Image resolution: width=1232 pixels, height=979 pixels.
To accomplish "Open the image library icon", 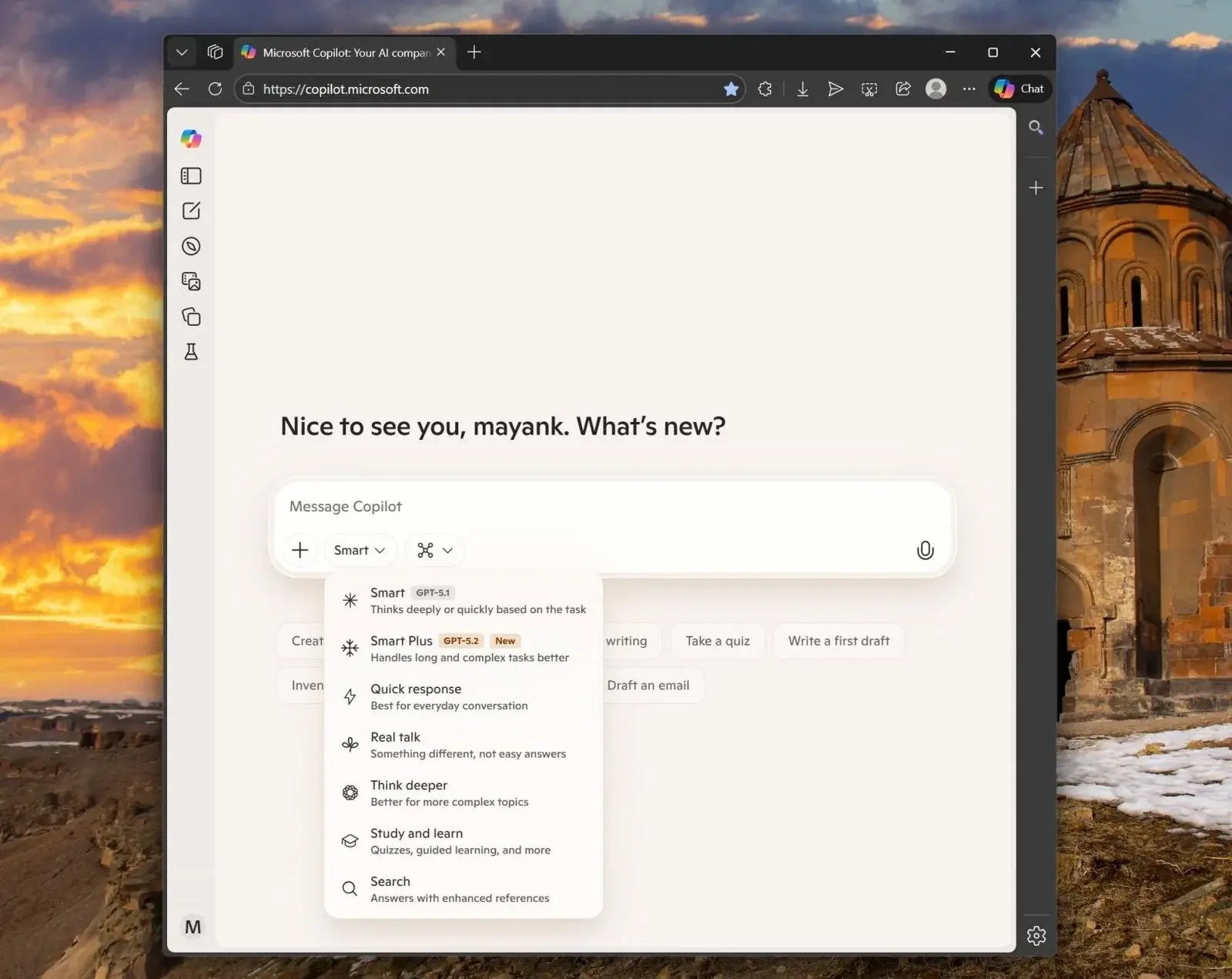I will point(191,281).
